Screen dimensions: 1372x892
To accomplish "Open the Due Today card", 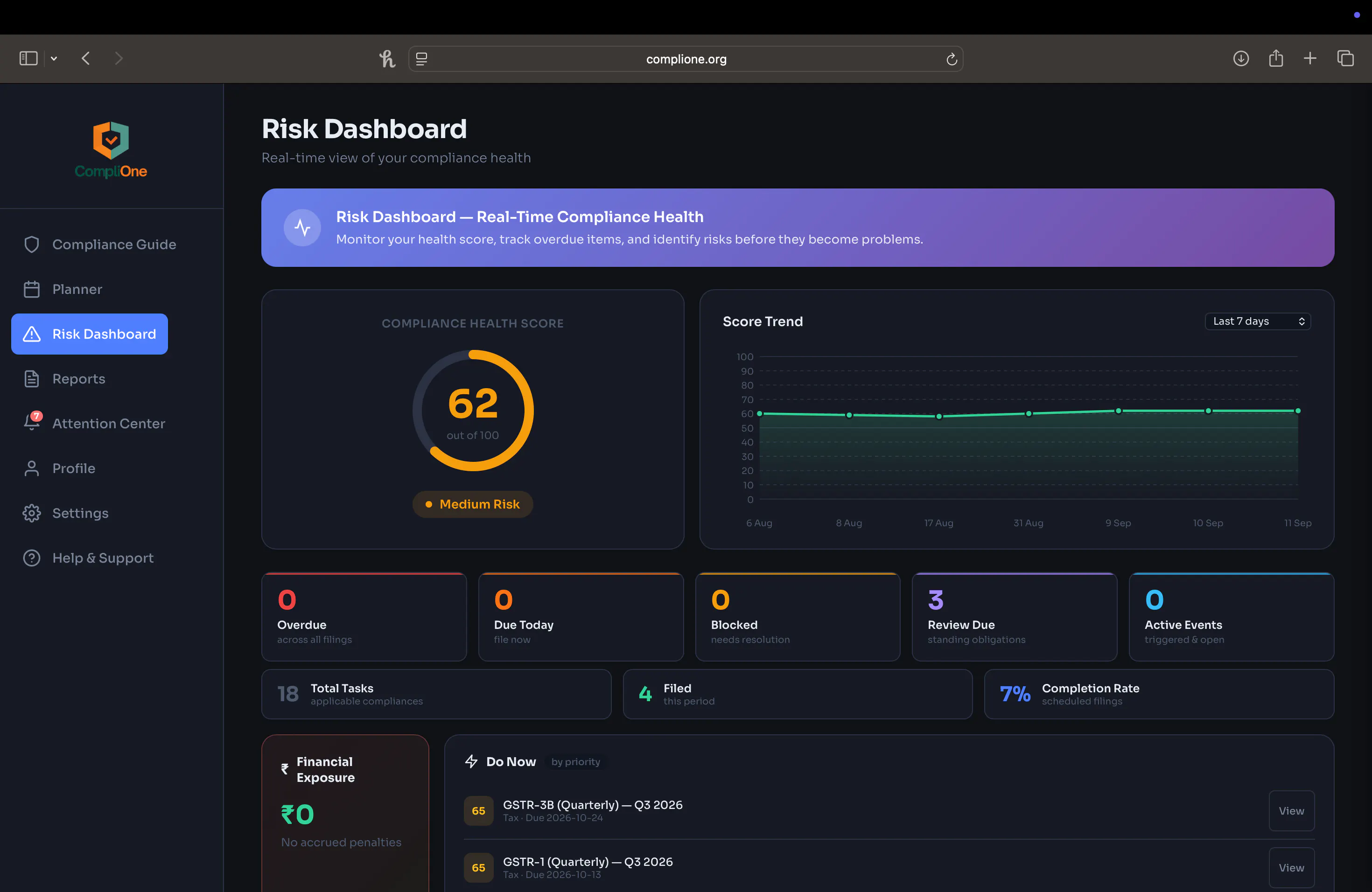I will (x=581, y=617).
